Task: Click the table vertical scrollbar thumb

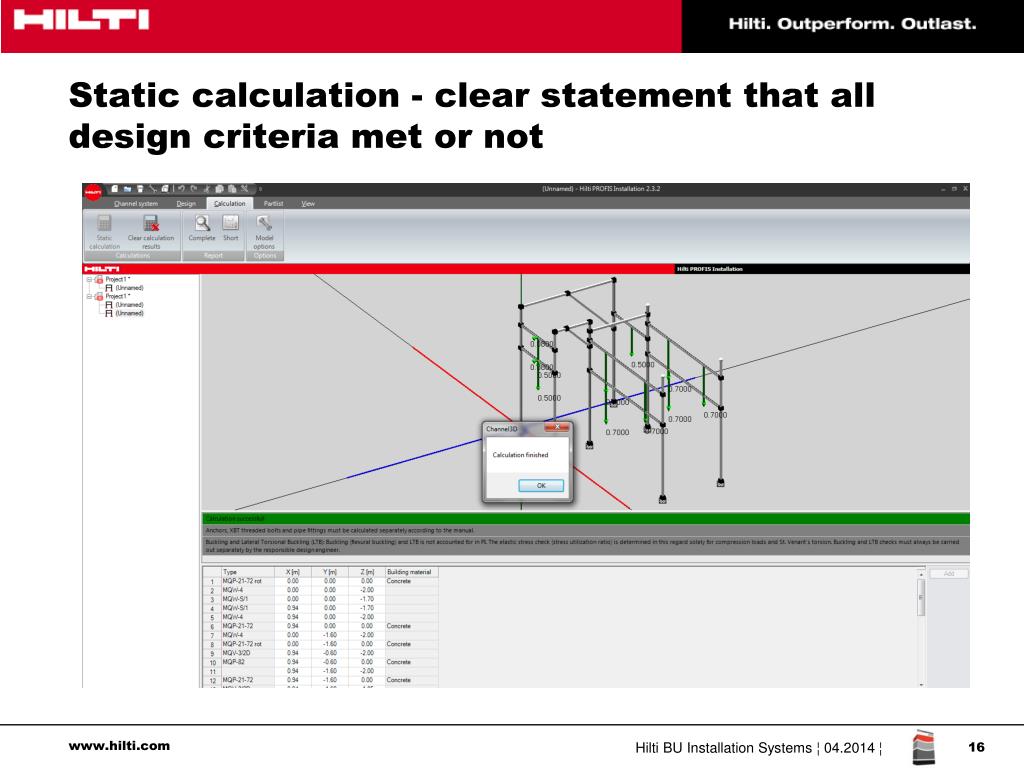Action: (x=921, y=598)
